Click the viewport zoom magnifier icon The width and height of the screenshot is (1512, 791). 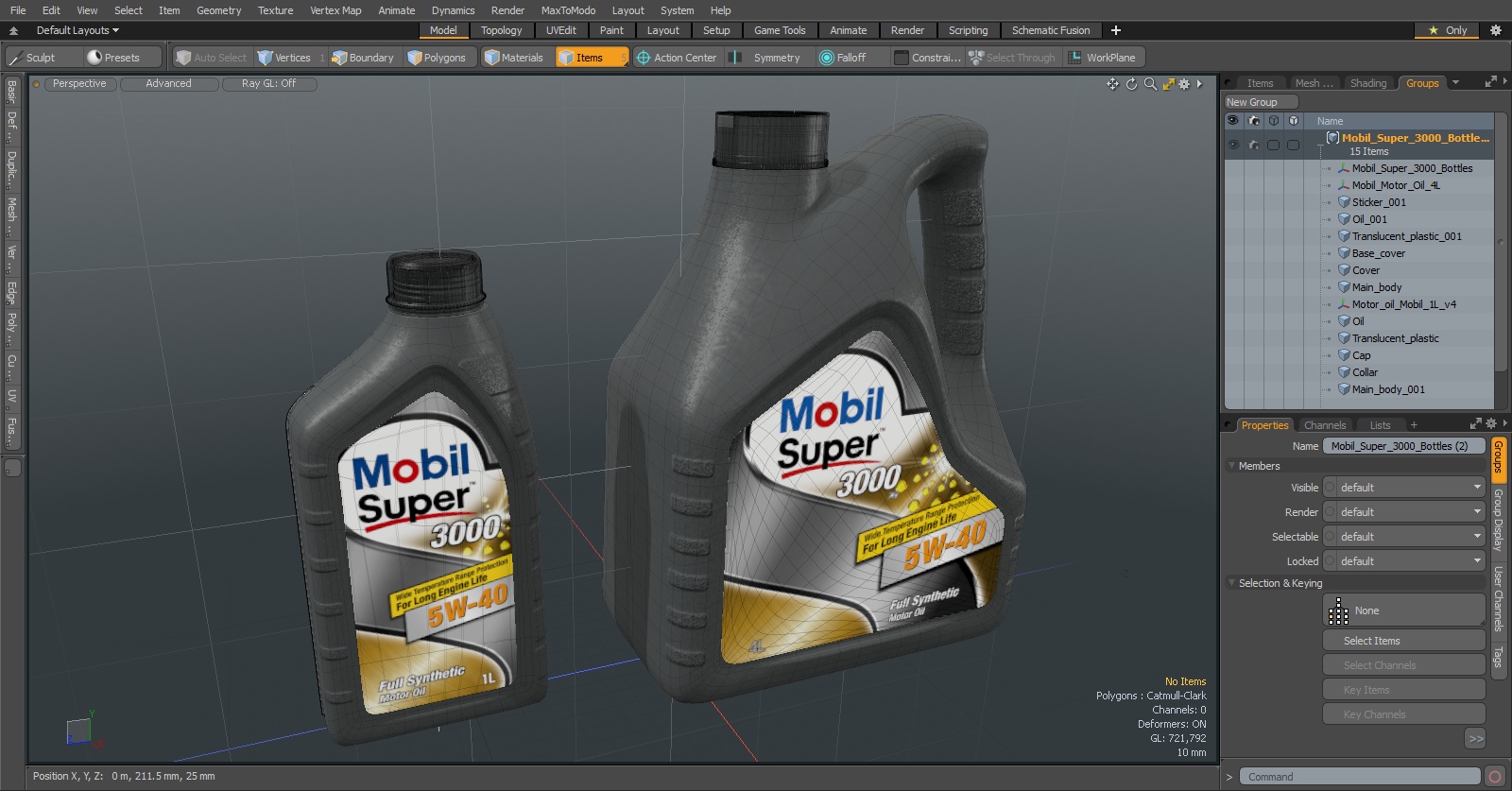click(x=1150, y=84)
